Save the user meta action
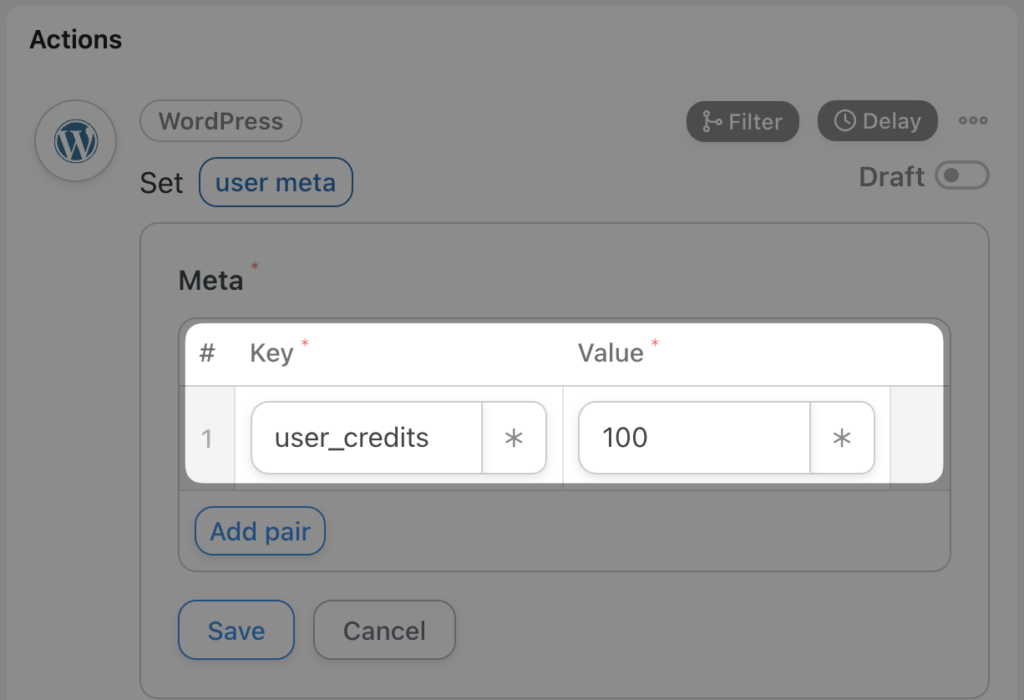The image size is (1024, 700). coord(236,630)
